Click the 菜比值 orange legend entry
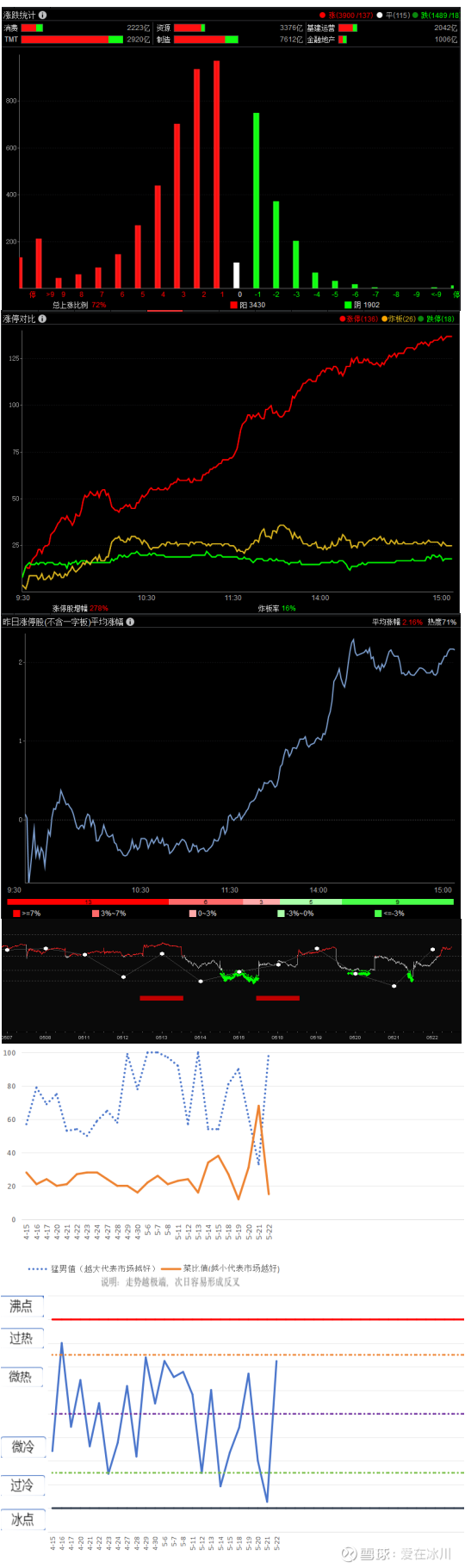 (220, 1268)
